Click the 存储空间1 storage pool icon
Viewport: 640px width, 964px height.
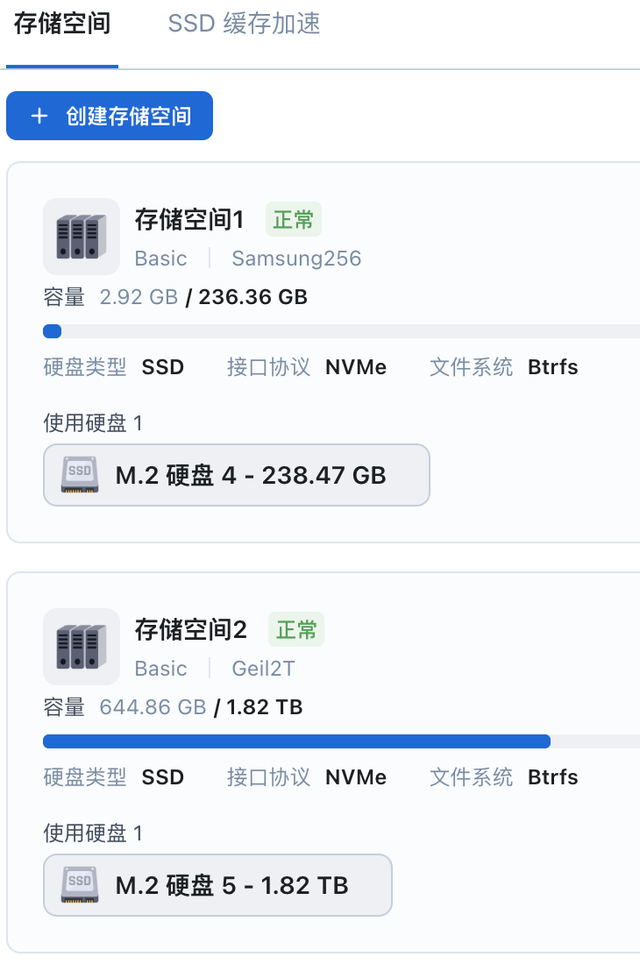81,236
